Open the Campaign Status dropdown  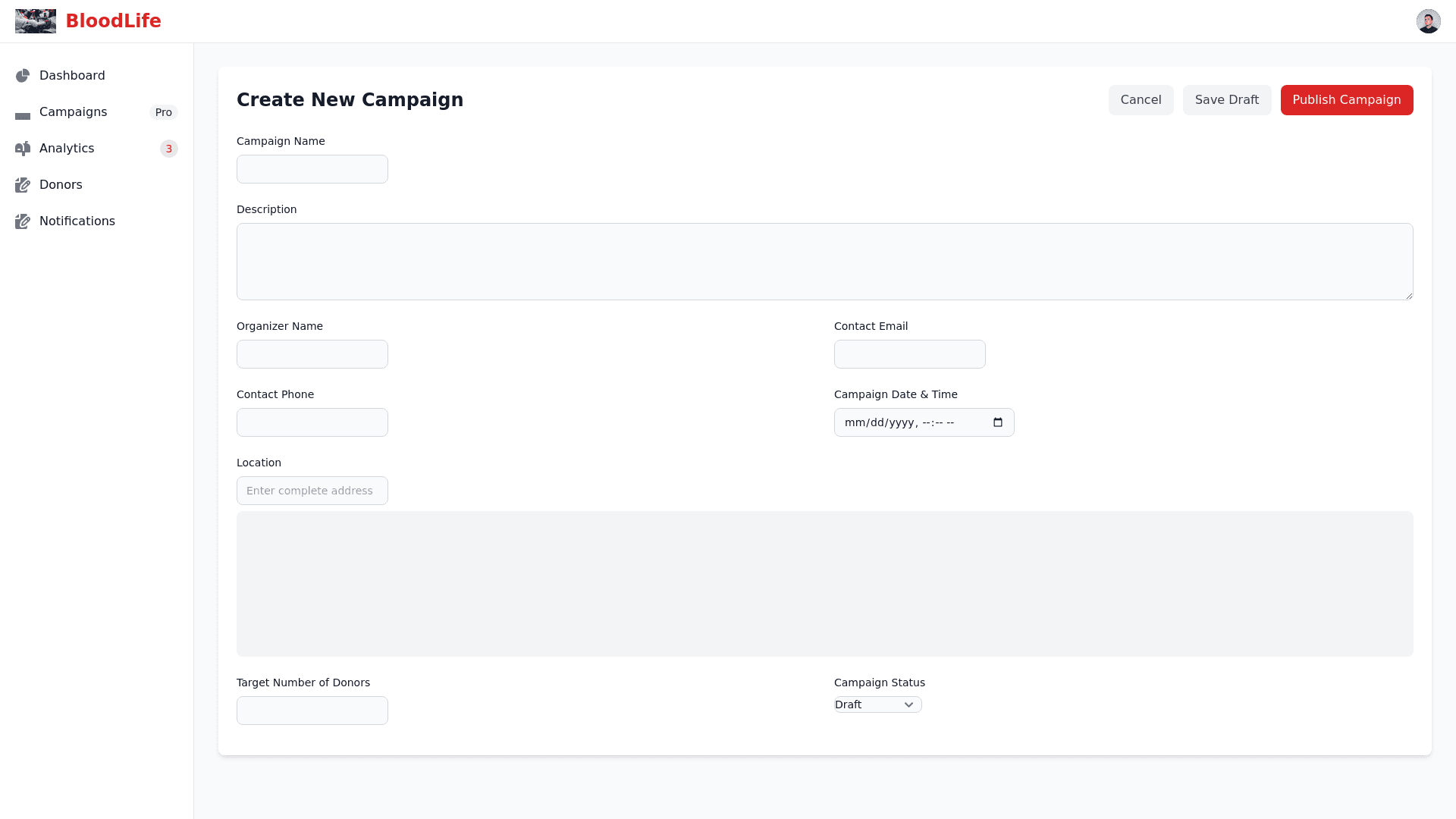pos(877,704)
